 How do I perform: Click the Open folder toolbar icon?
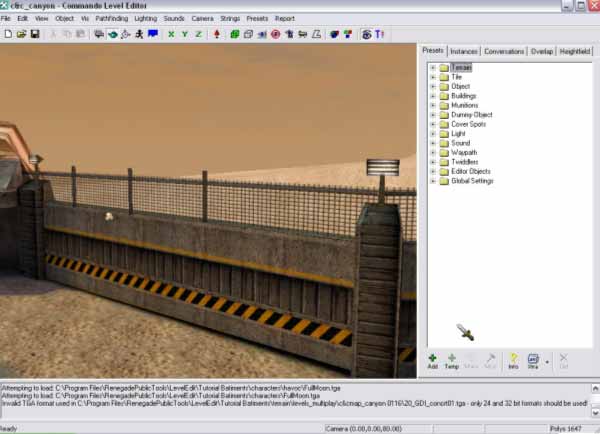pyautogui.click(x=21, y=34)
